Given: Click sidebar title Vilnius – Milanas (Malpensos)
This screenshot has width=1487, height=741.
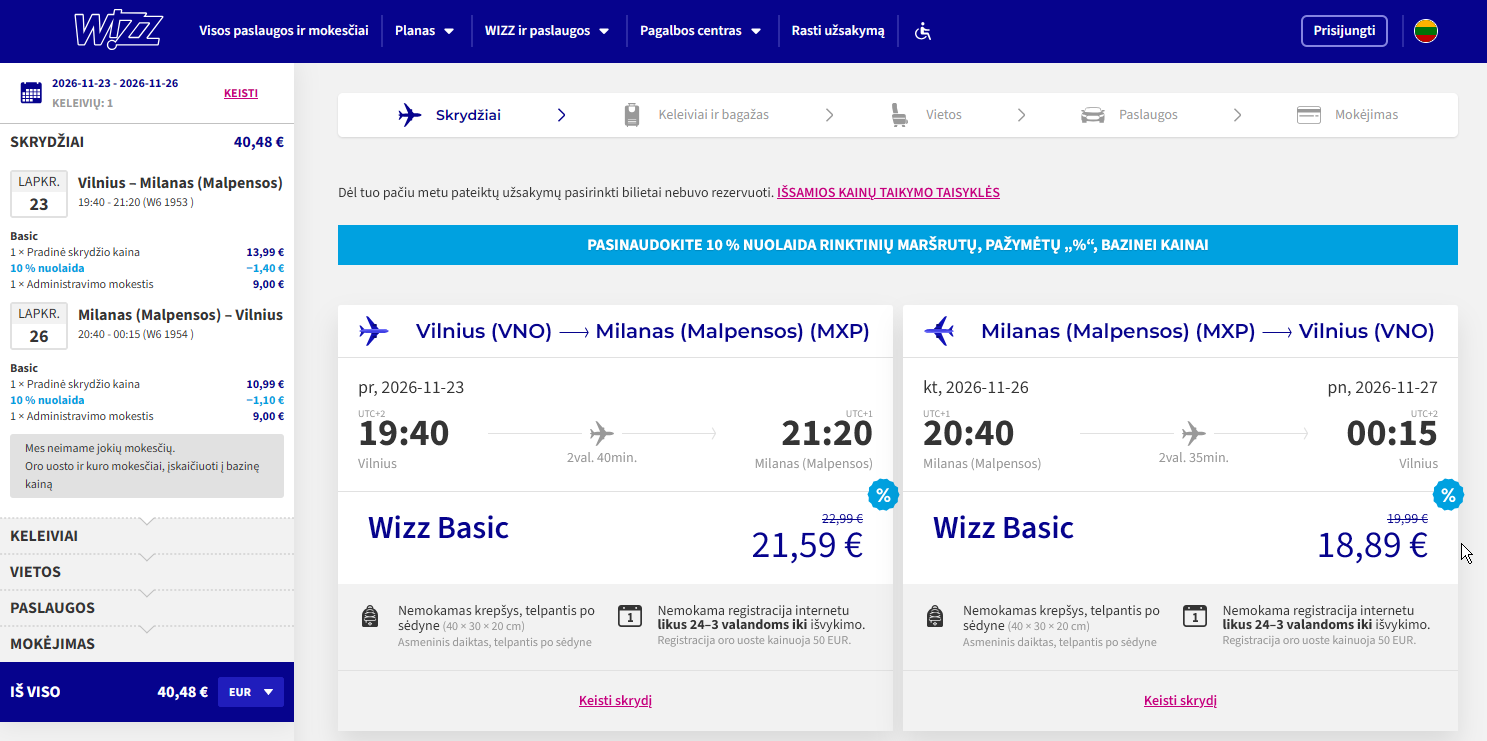Looking at the screenshot, I should click(180, 183).
